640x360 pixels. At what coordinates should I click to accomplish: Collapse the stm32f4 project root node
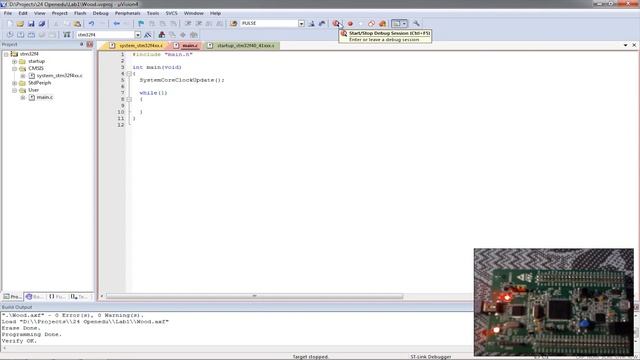point(6,54)
